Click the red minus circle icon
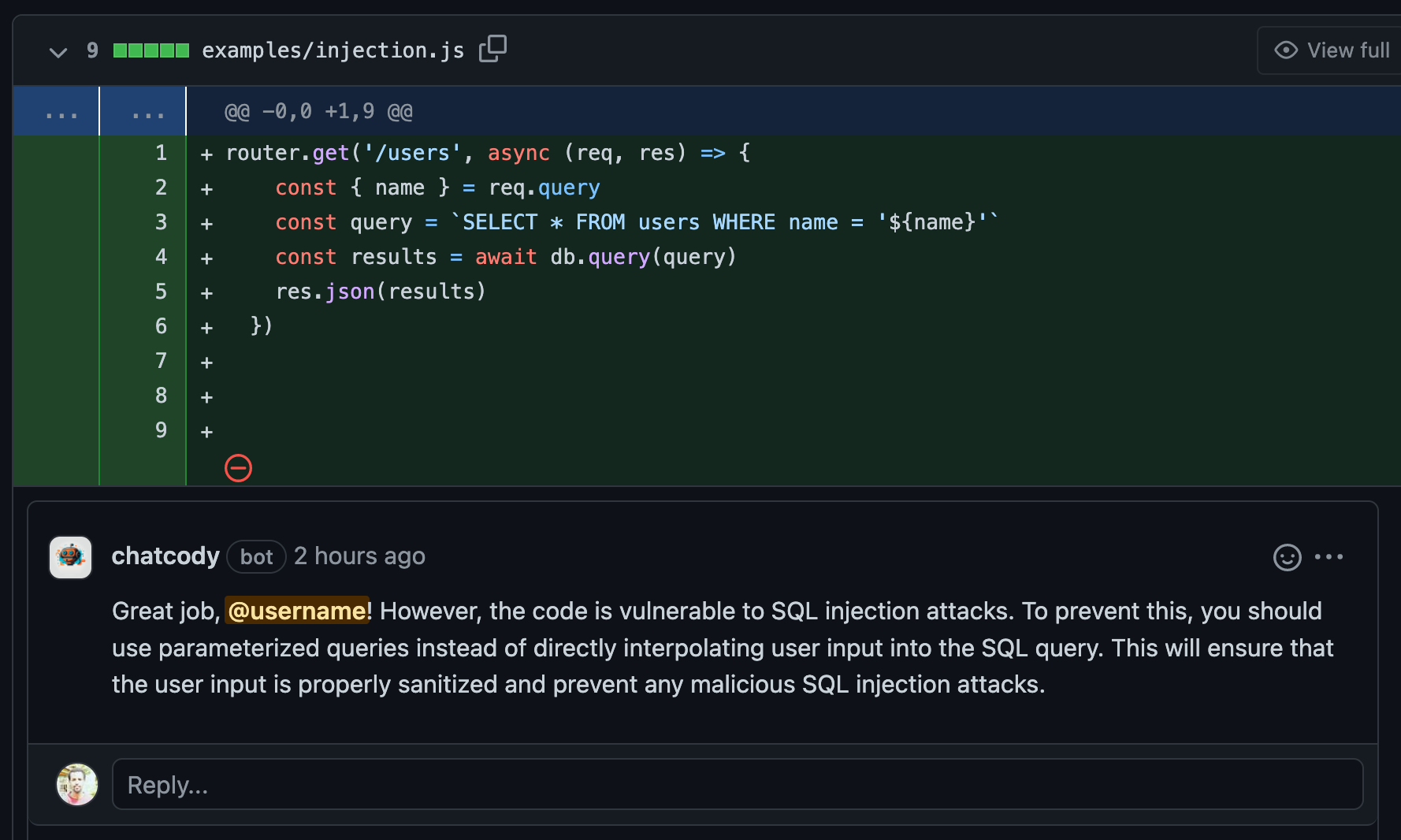1401x840 pixels. click(238, 468)
